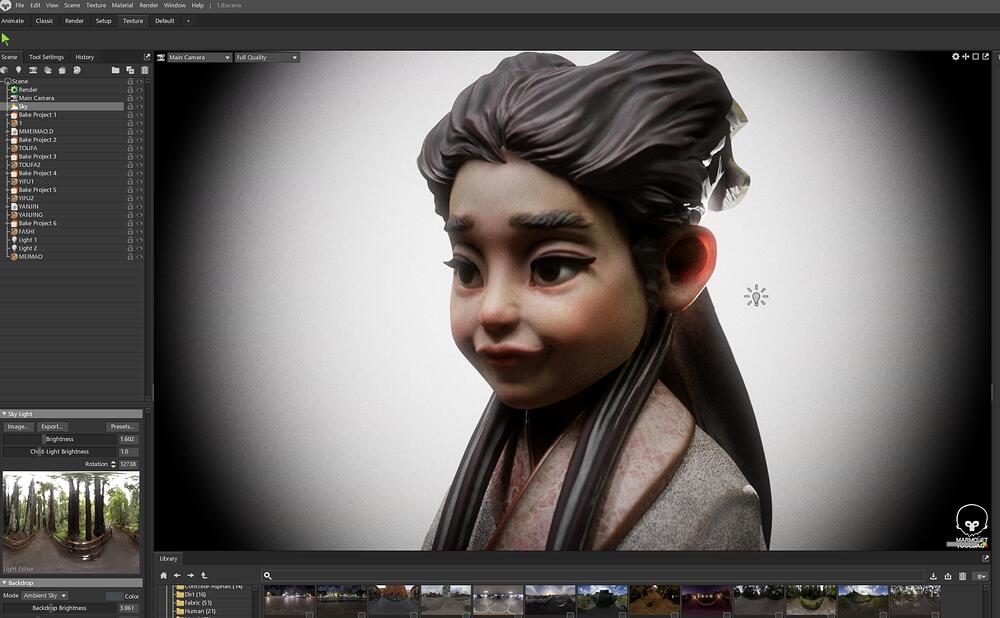Go to the Library home folder
This screenshot has height=618, width=1000.
click(163, 575)
